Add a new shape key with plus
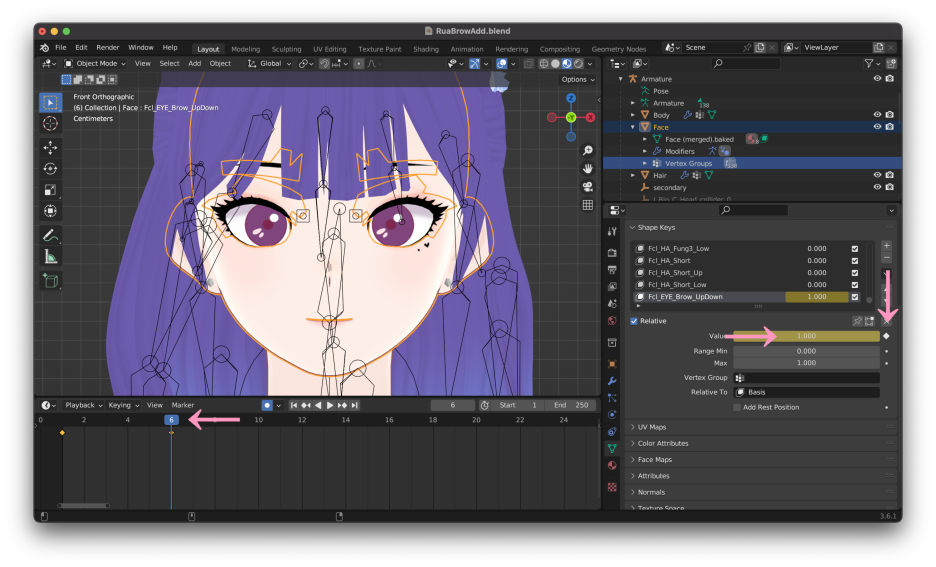This screenshot has width=936, height=567. 886,245
